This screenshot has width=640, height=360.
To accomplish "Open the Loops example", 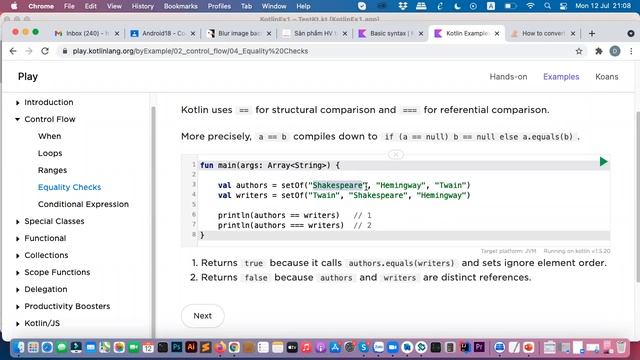I will pos(50,153).
